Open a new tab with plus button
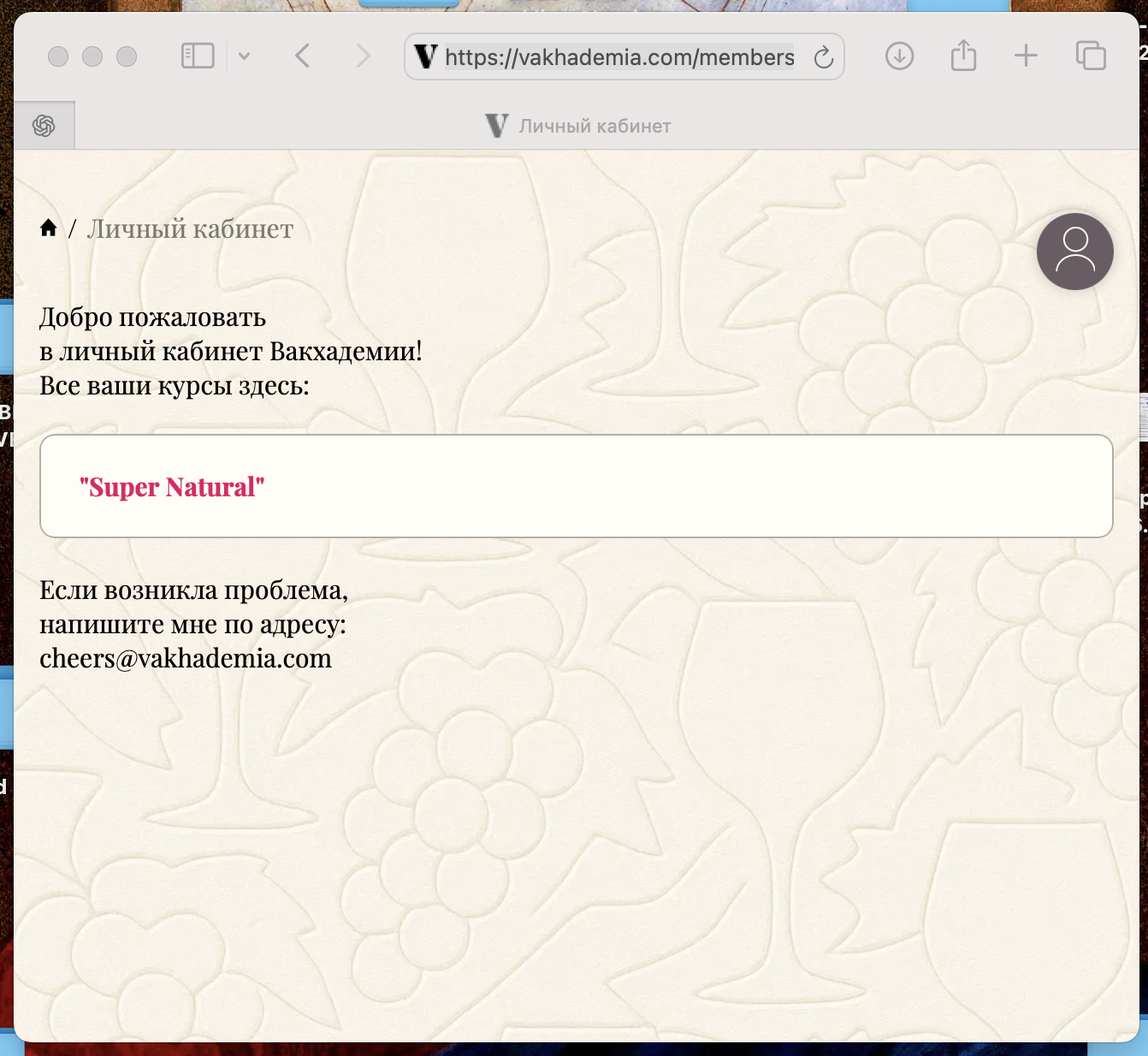 1026,56
